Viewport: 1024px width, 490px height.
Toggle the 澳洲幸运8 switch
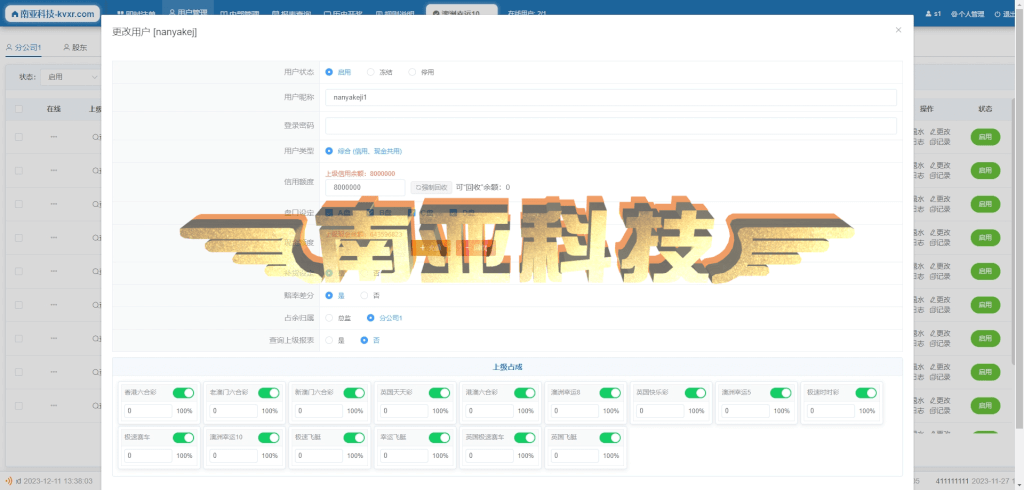(x=611, y=393)
